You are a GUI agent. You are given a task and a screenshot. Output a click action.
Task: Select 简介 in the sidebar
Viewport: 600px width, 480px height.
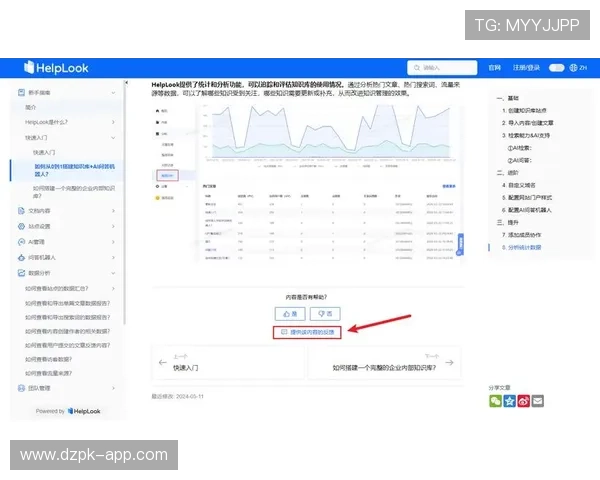tap(31, 107)
